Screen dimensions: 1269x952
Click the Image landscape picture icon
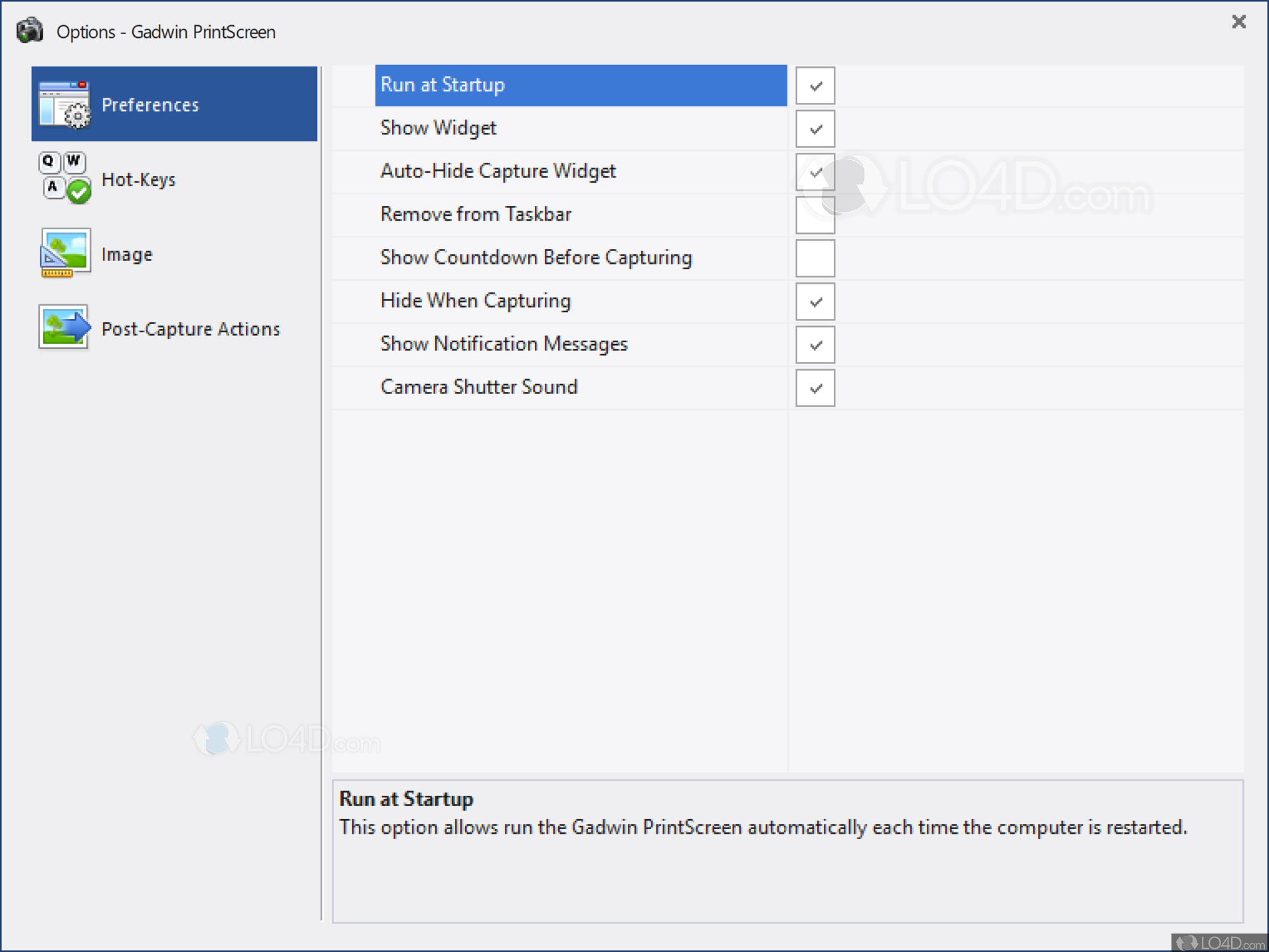click(x=64, y=253)
